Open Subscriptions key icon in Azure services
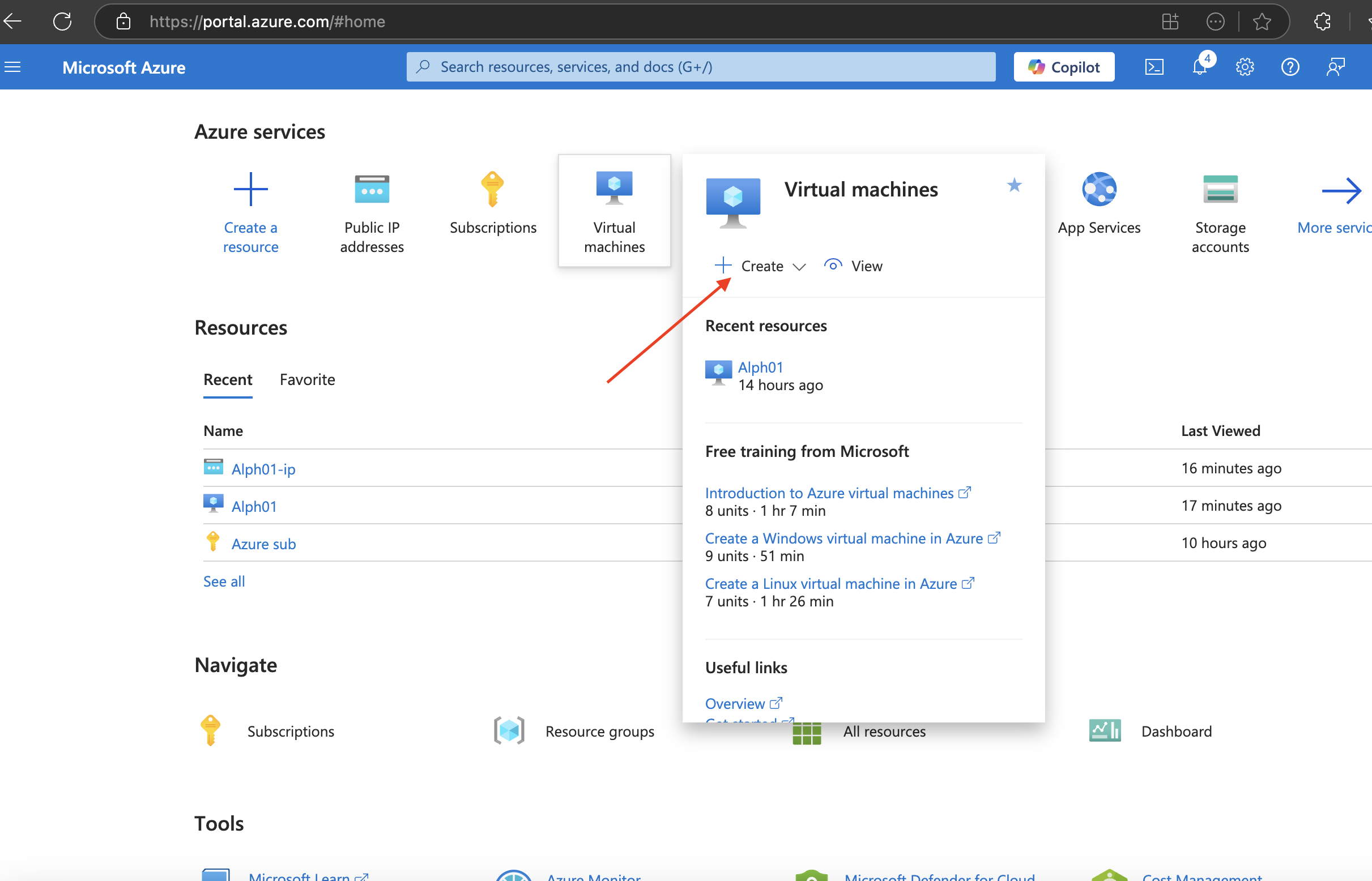 click(493, 189)
